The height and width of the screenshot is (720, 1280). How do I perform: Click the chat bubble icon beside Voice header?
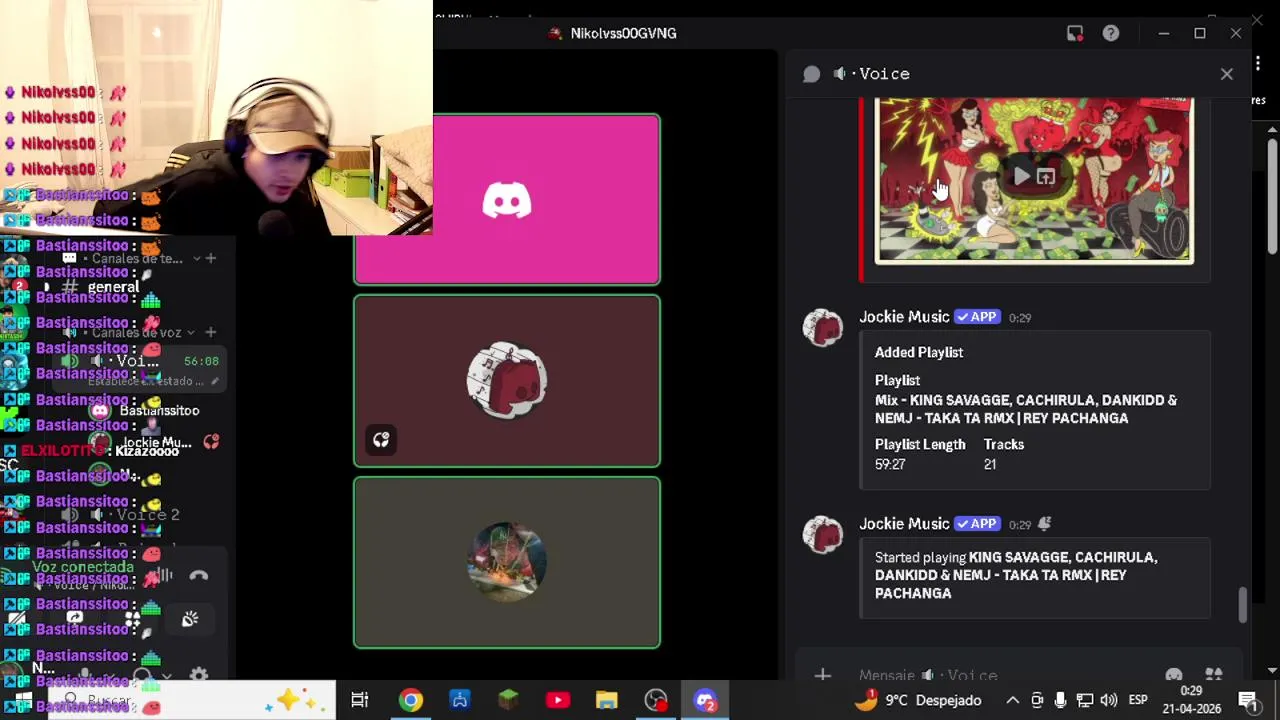point(812,74)
